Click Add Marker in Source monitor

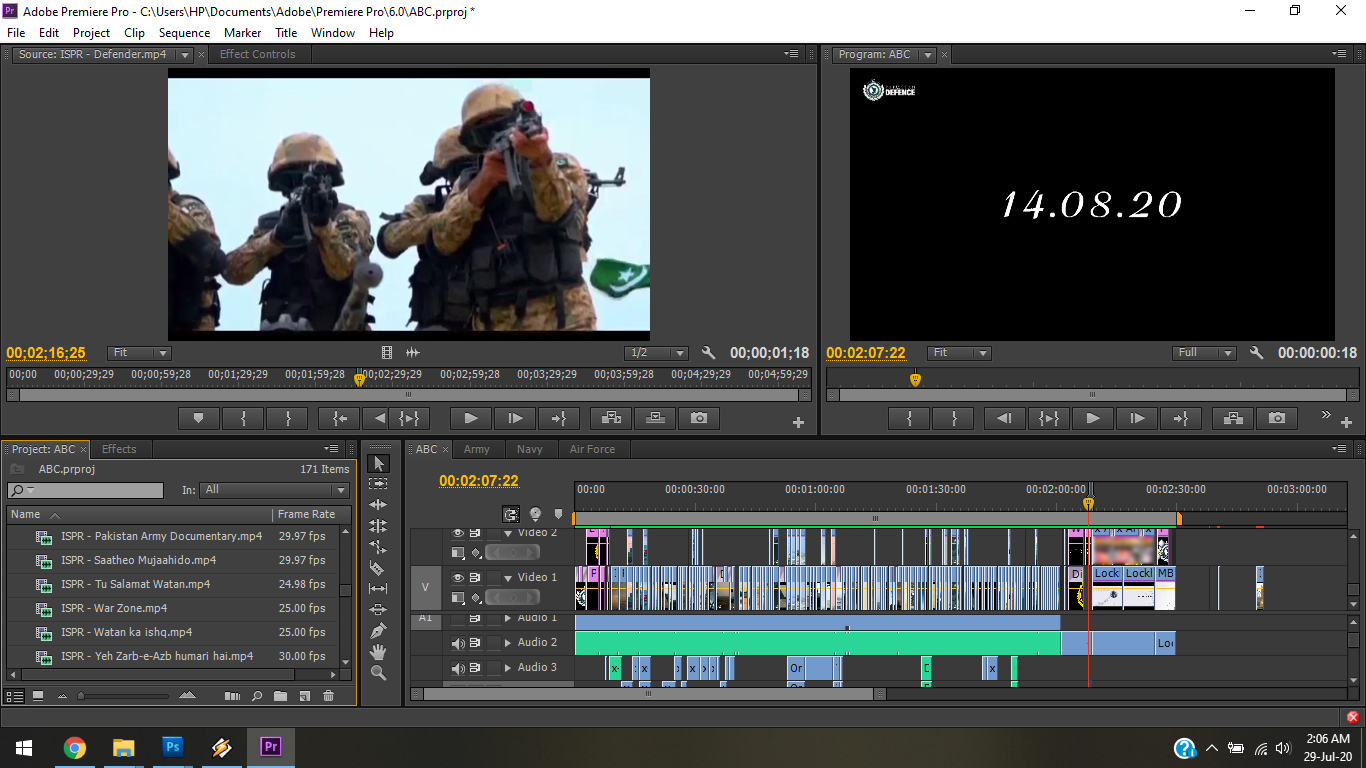(x=198, y=418)
